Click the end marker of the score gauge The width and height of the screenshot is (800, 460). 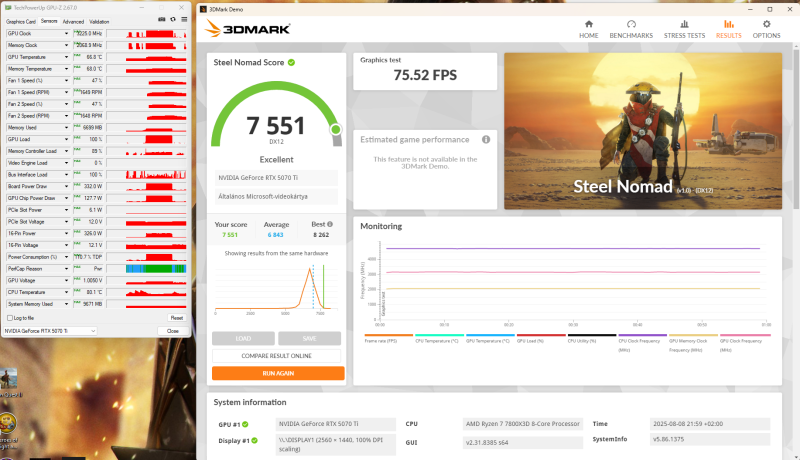pos(336,130)
